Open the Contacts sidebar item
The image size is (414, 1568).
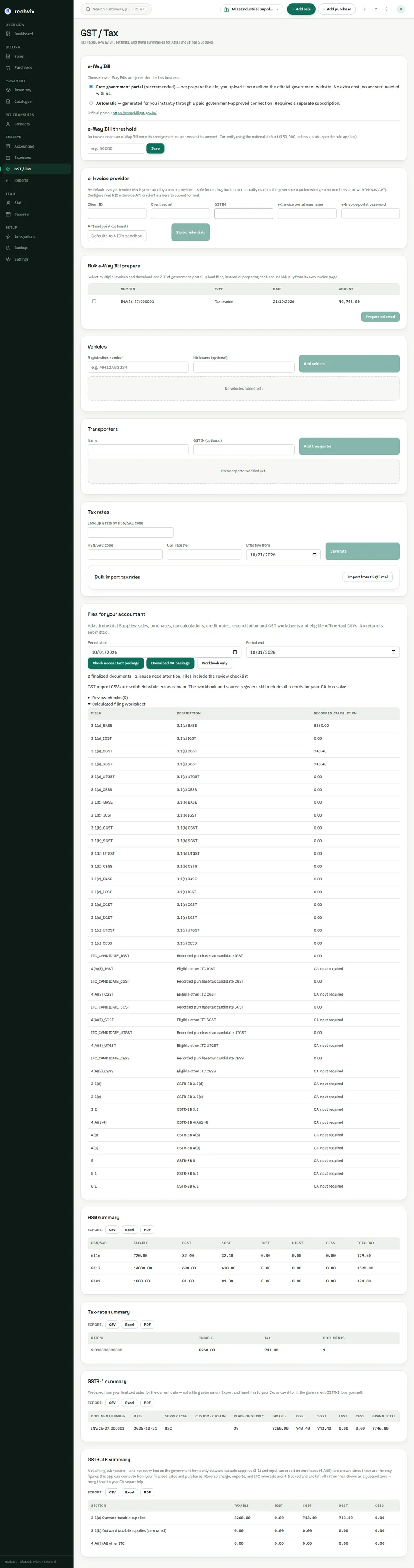pyautogui.click(x=36, y=124)
